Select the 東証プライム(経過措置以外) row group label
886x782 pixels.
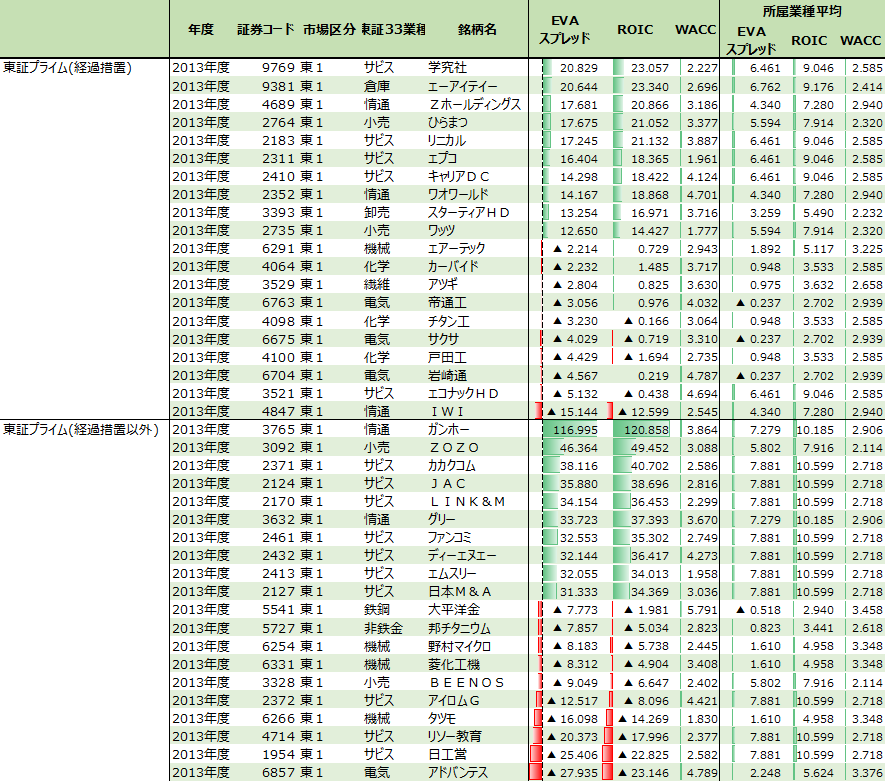[82, 429]
